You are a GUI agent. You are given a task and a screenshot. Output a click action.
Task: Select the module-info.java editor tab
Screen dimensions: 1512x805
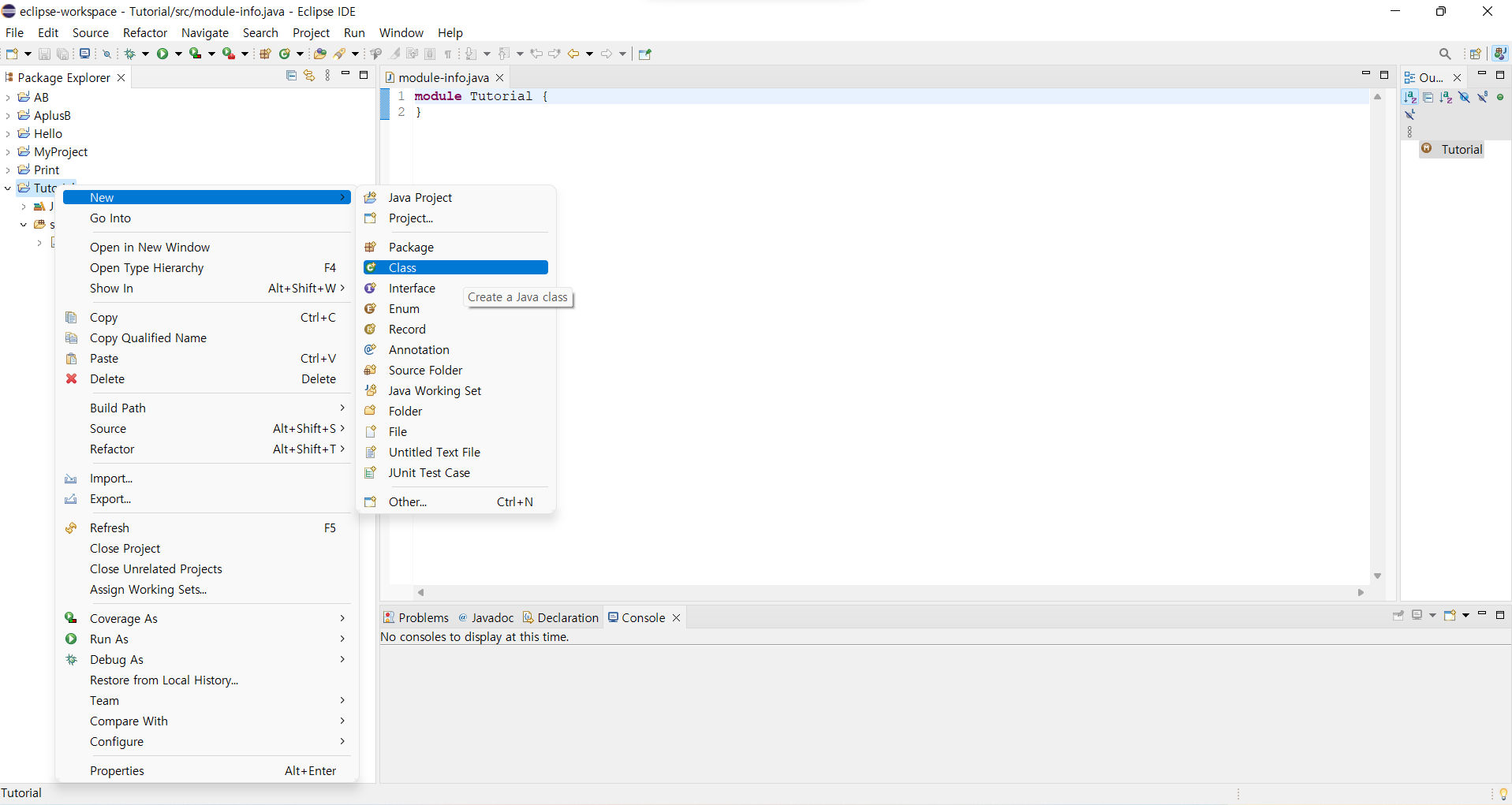coord(443,77)
